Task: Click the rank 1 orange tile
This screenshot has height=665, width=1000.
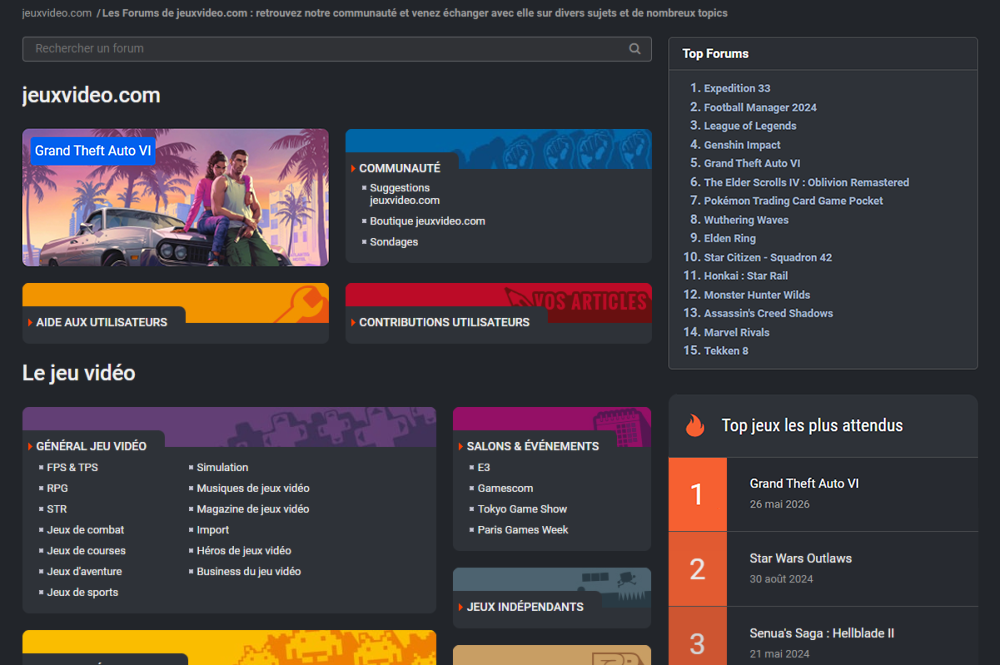Action: click(x=697, y=494)
